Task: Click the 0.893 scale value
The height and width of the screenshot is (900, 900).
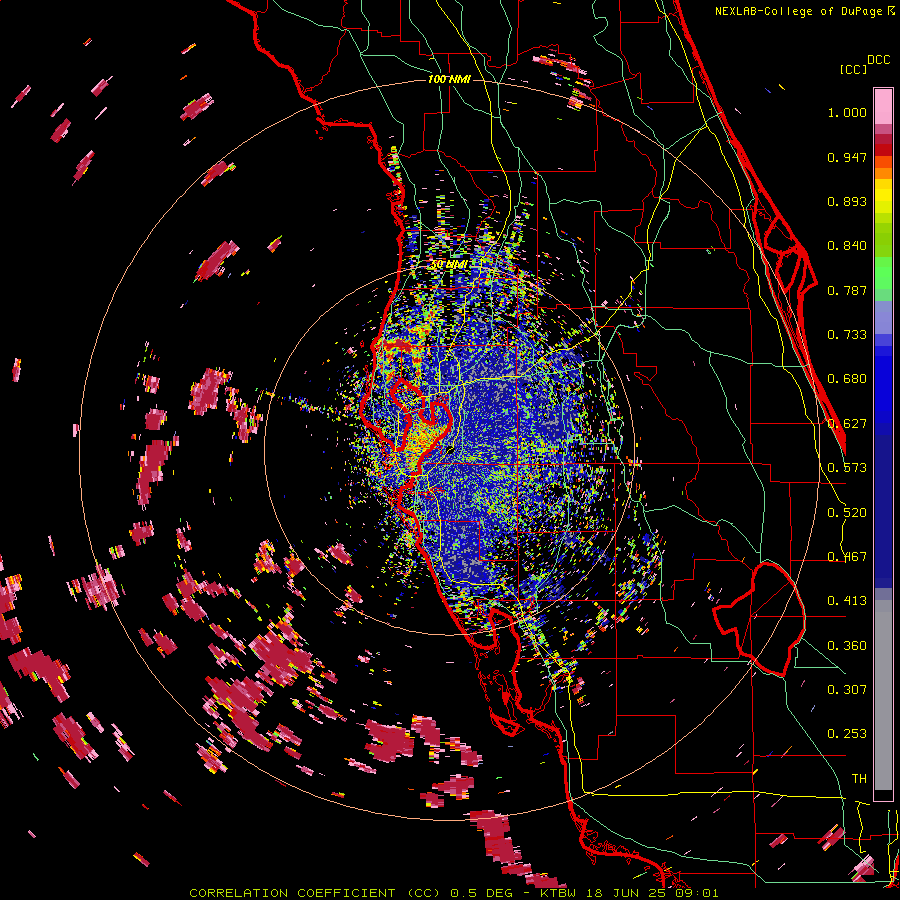Action: point(847,201)
